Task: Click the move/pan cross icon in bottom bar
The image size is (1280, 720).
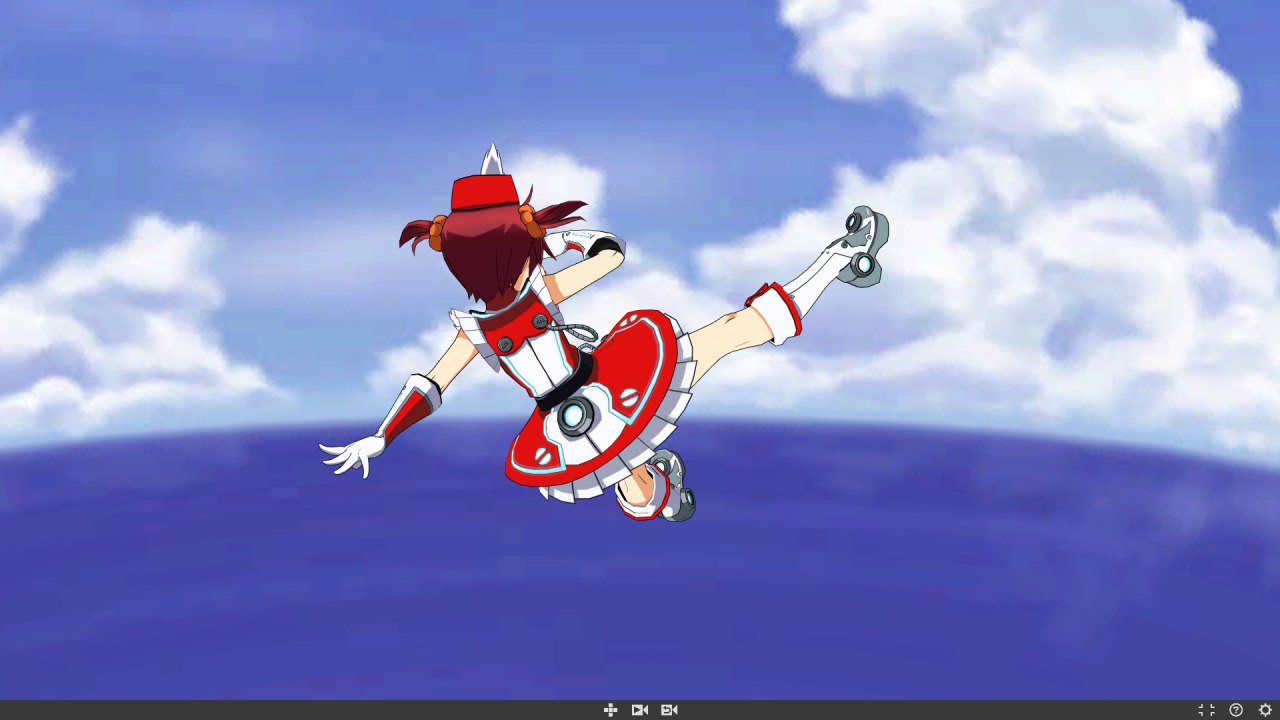Action: tap(610, 710)
